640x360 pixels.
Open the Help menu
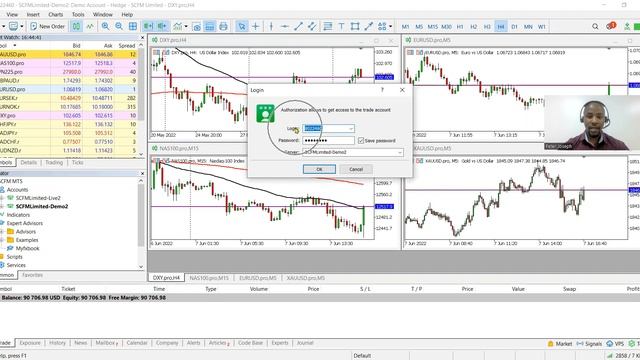coord(127,14)
